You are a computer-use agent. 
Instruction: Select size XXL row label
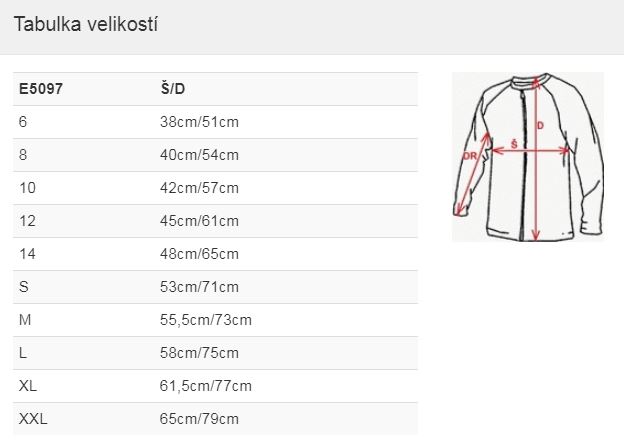coord(33,419)
